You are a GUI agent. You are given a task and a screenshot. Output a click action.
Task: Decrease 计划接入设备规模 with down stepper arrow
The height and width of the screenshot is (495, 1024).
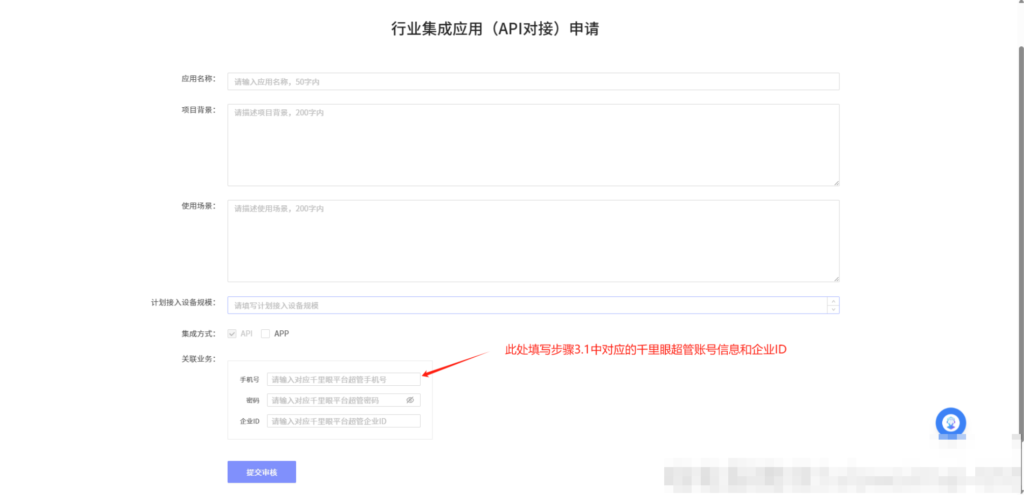coord(833,310)
